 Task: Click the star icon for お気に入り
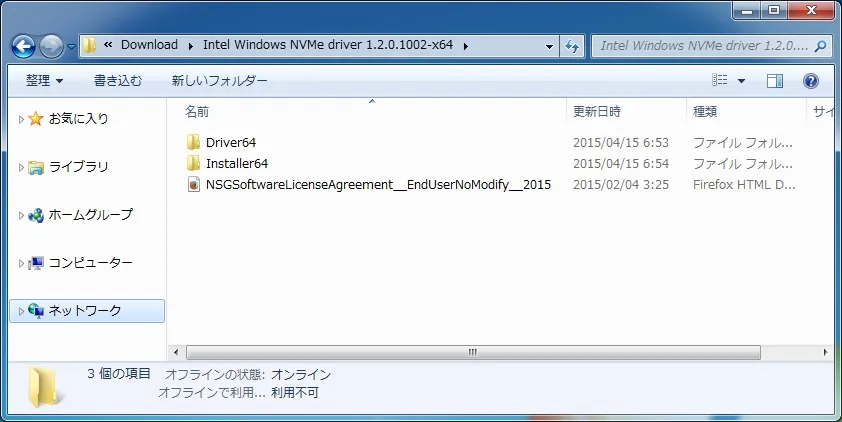(x=35, y=118)
